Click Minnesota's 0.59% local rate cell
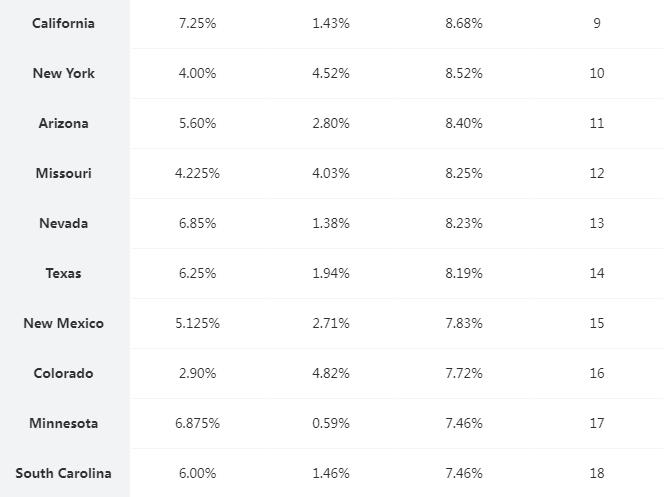Image resolution: width=666 pixels, height=497 pixels. (331, 423)
